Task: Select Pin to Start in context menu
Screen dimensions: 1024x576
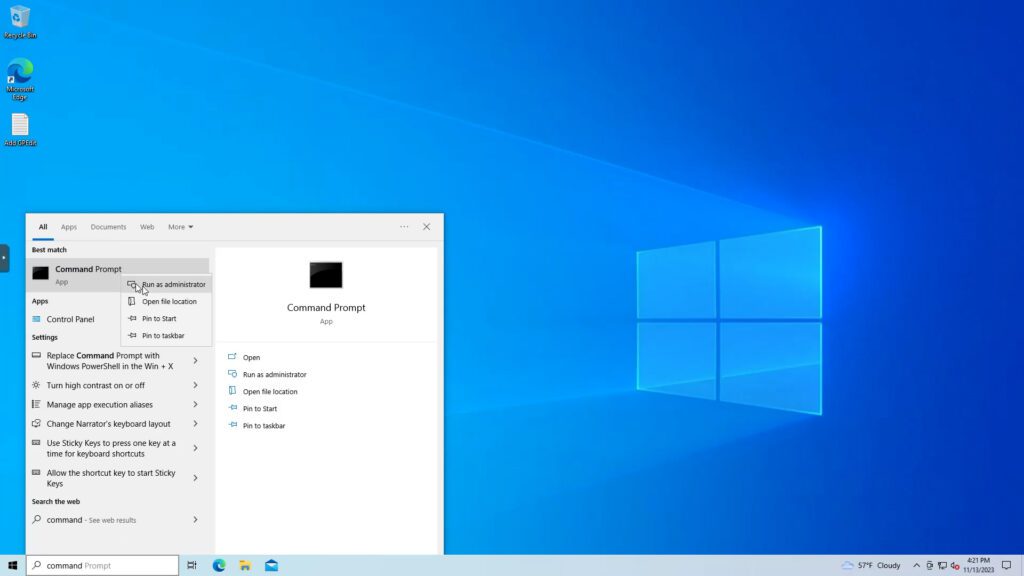Action: [159, 318]
